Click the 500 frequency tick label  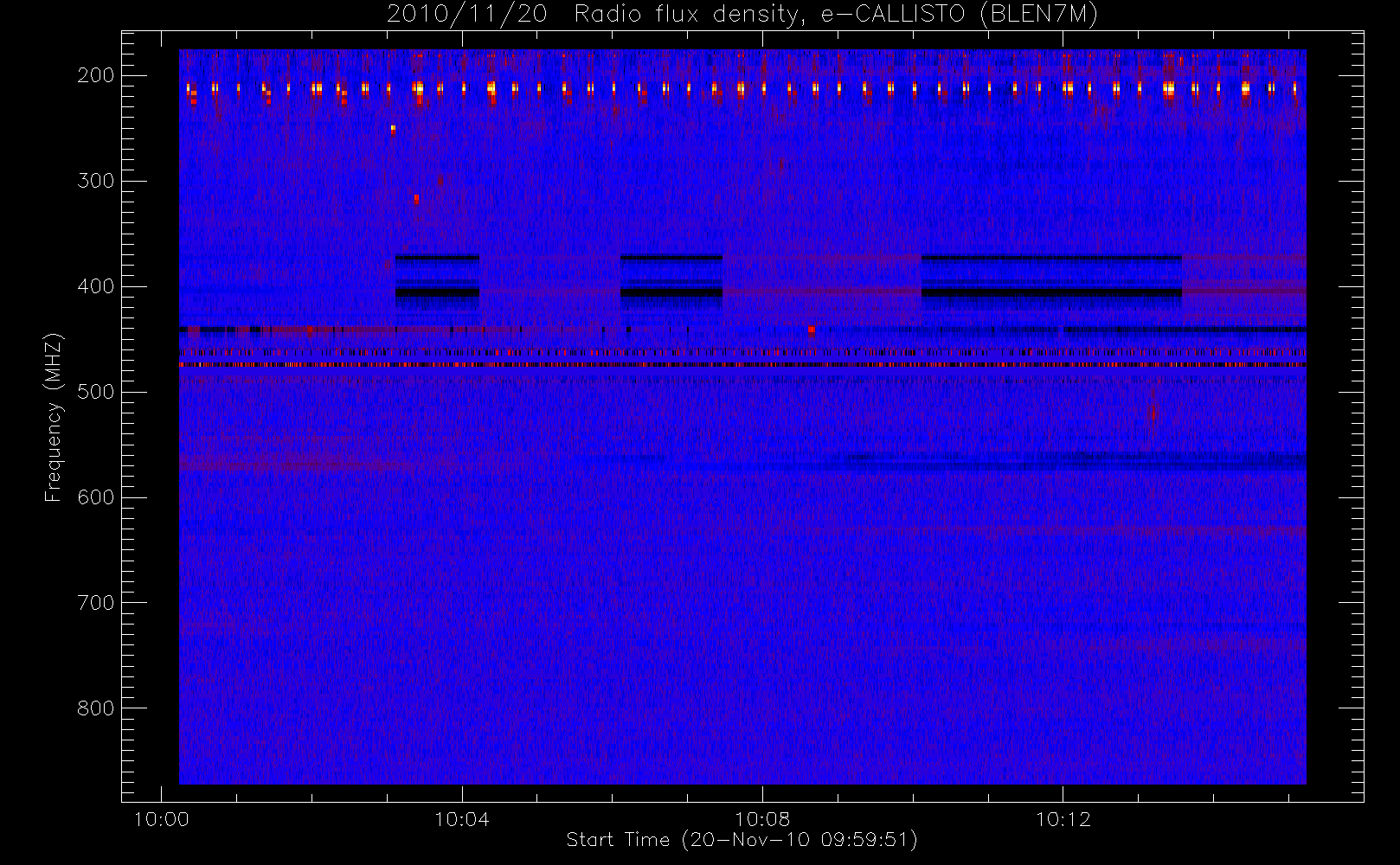[96, 392]
